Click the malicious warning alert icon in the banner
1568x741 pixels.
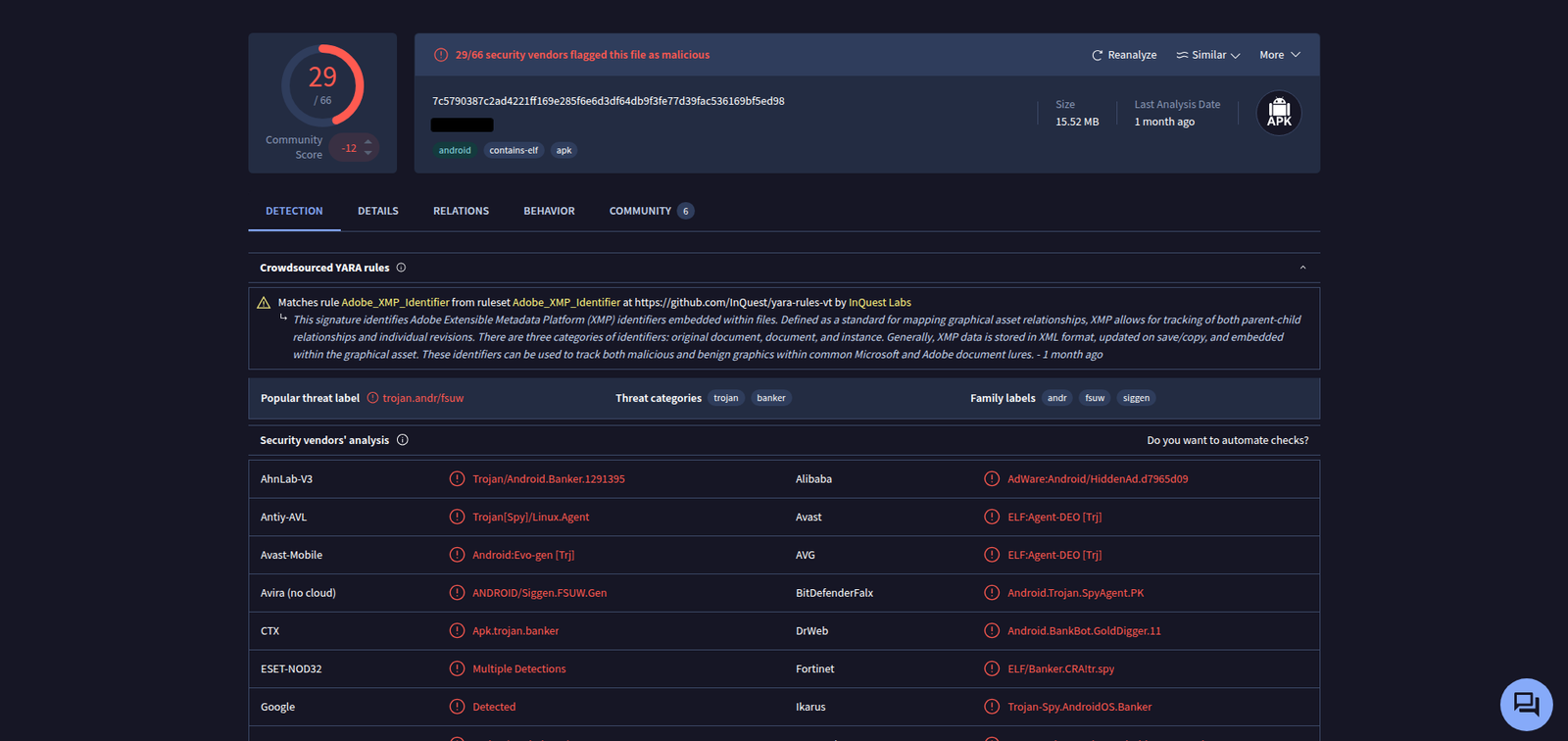click(441, 55)
